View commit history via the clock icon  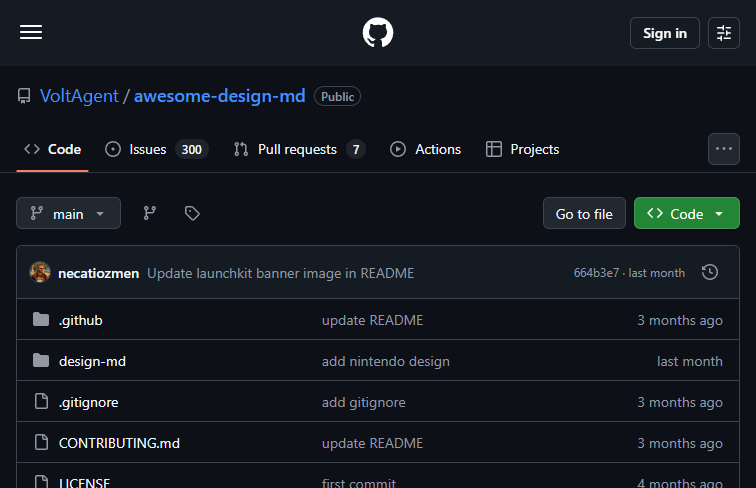click(x=710, y=272)
